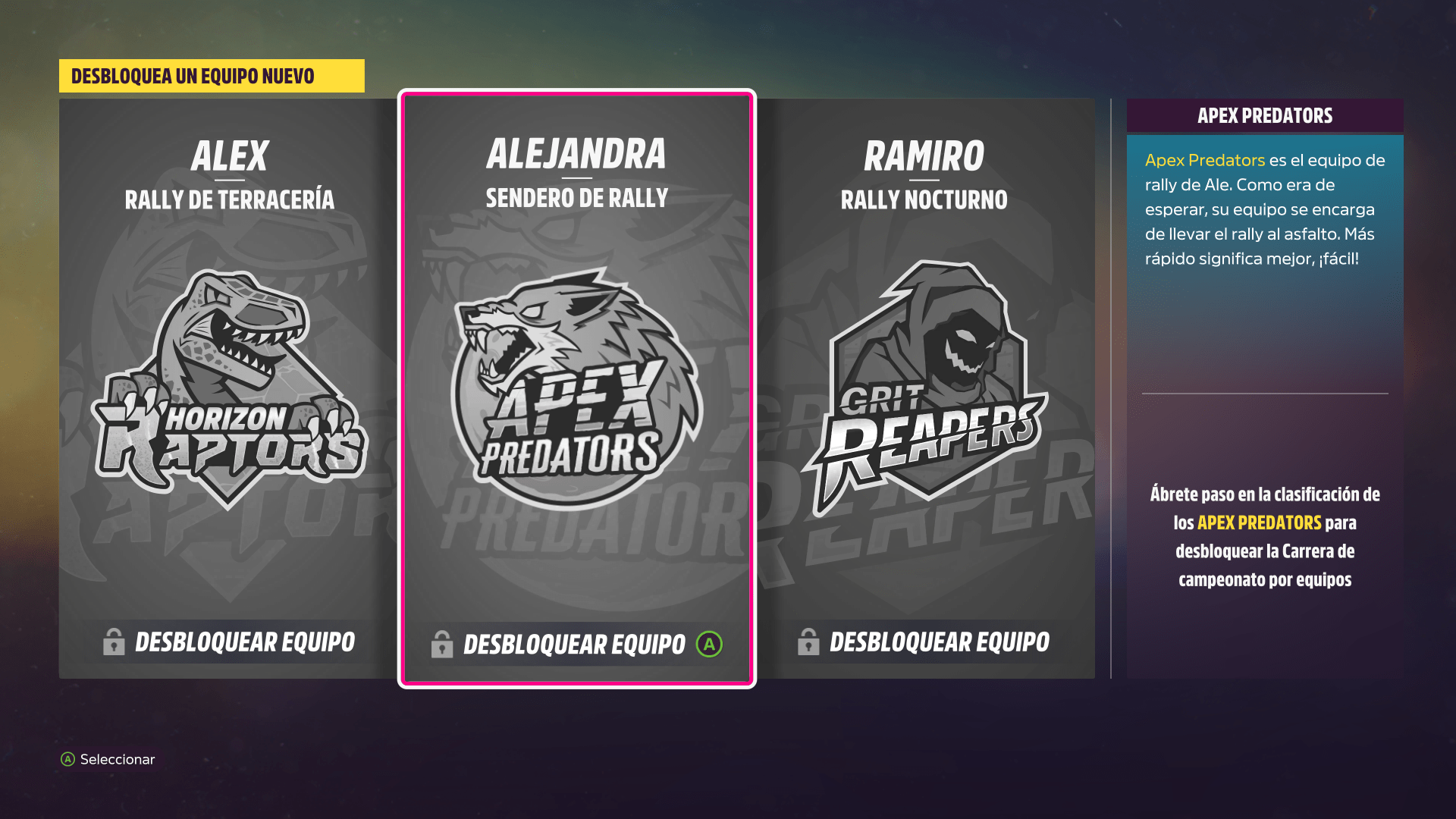1456x819 pixels.
Task: Unlock Alex's team with Desbloquear Equipo
Action: tap(245, 642)
